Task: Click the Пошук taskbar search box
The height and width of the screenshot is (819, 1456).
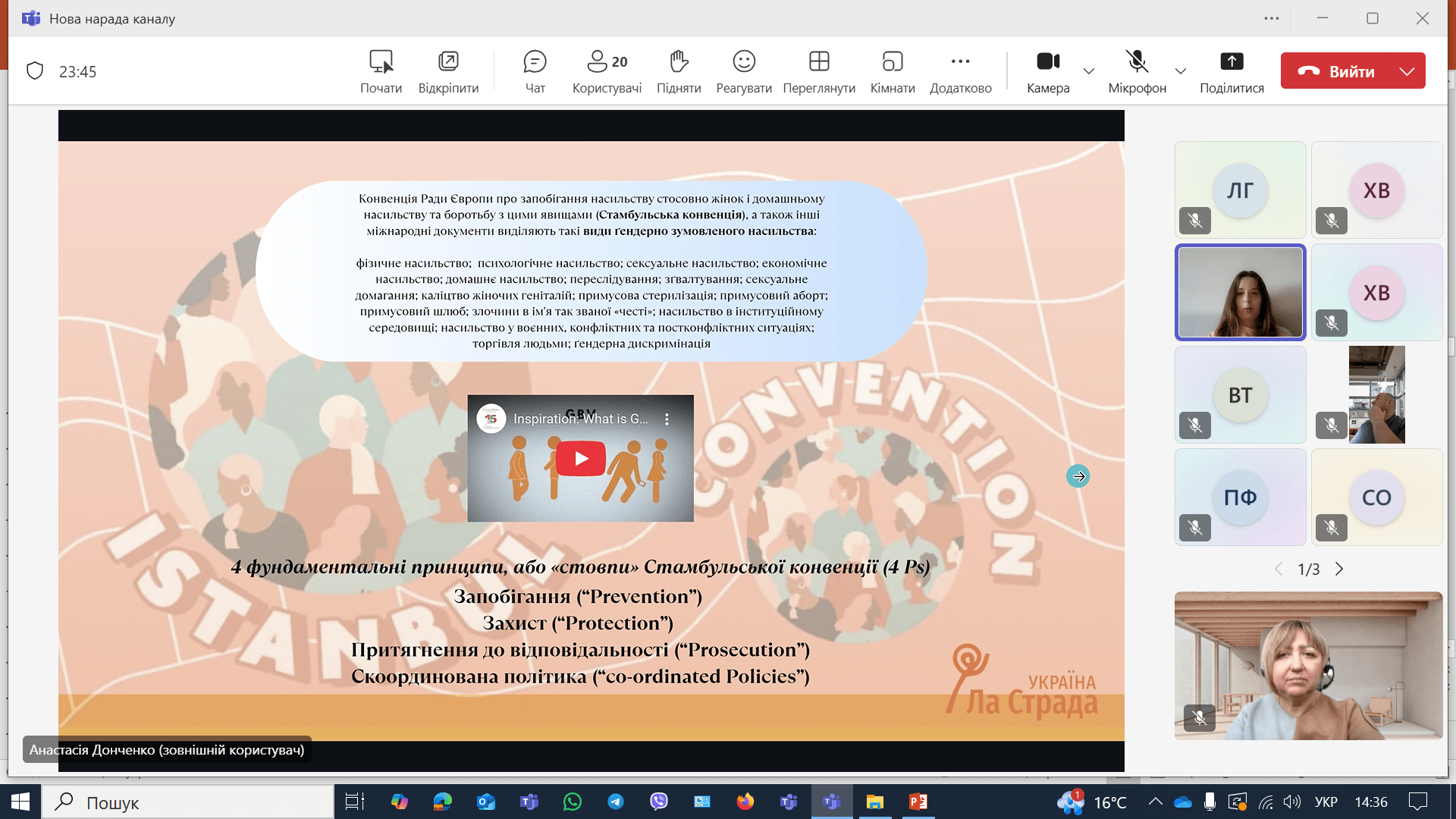Action: click(x=187, y=802)
